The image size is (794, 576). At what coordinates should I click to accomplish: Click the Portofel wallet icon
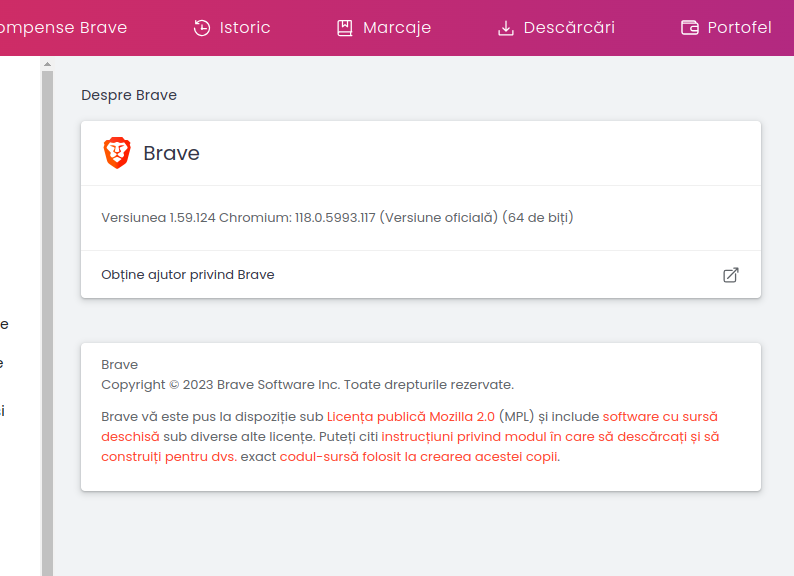click(690, 27)
